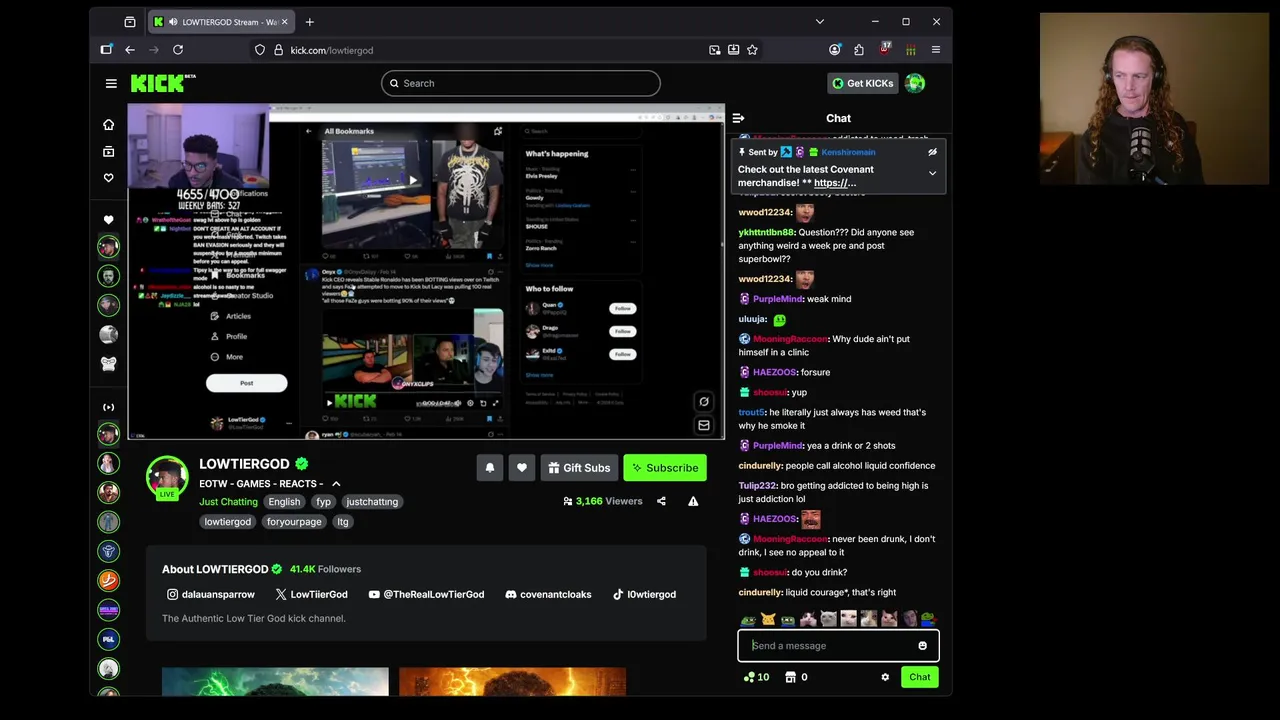Click the LOWTIERGOD live channel avatar
Screen dimensions: 1280x720
[167, 478]
